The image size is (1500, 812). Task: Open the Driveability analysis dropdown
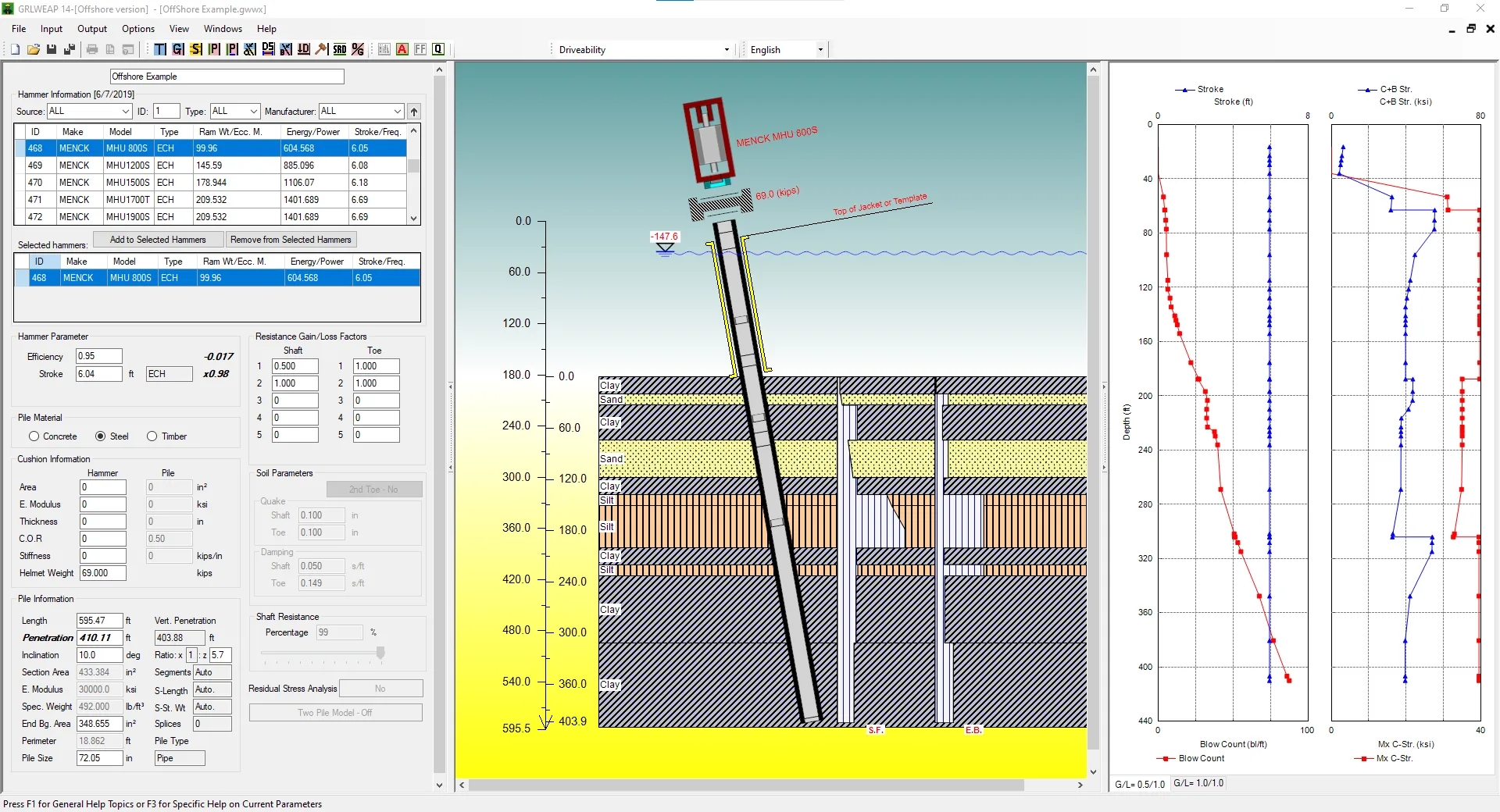726,50
